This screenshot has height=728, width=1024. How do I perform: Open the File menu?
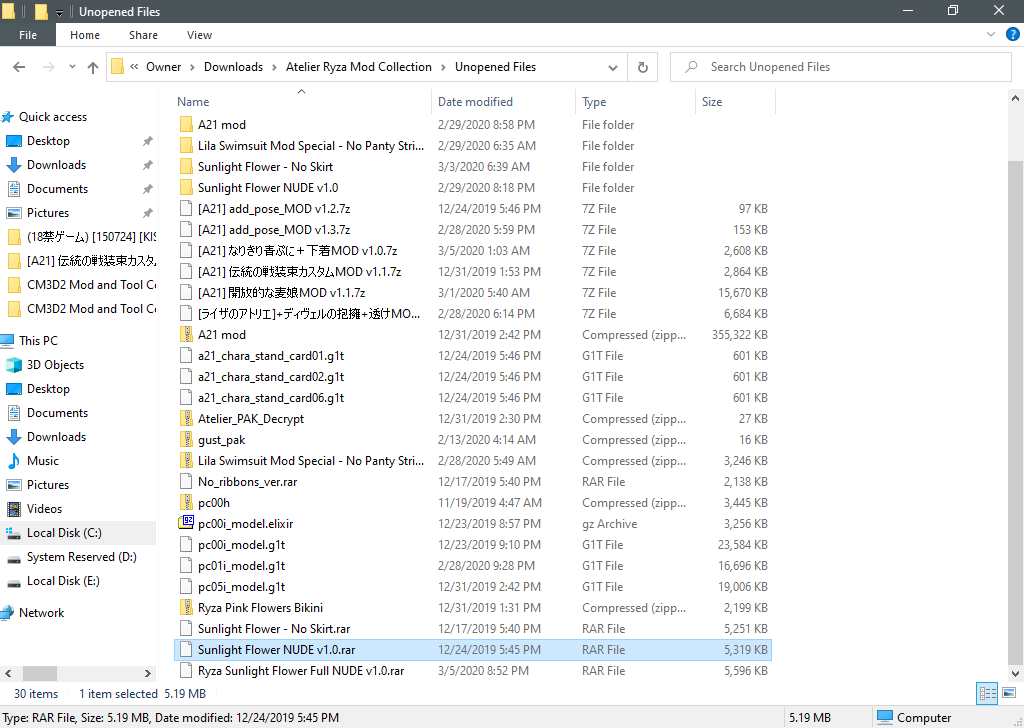(28, 35)
